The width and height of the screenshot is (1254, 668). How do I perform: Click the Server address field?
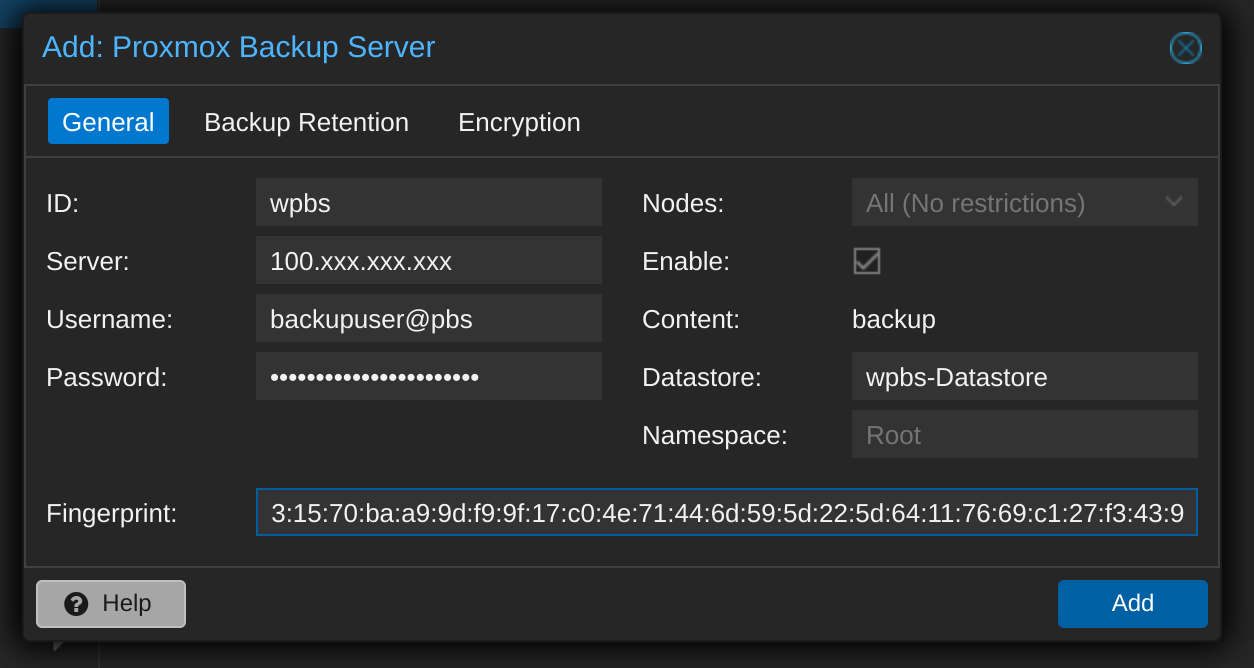tap(429, 261)
